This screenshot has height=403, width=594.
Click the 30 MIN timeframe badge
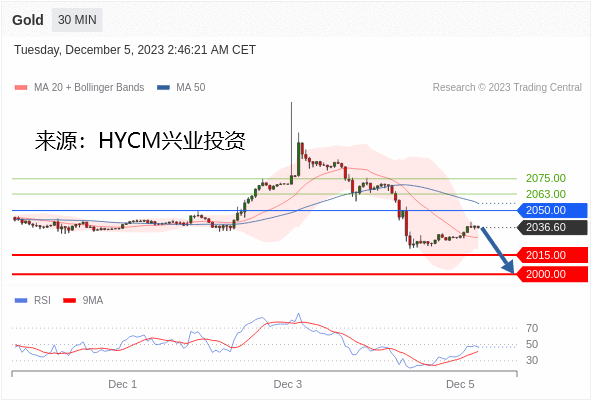point(77,20)
